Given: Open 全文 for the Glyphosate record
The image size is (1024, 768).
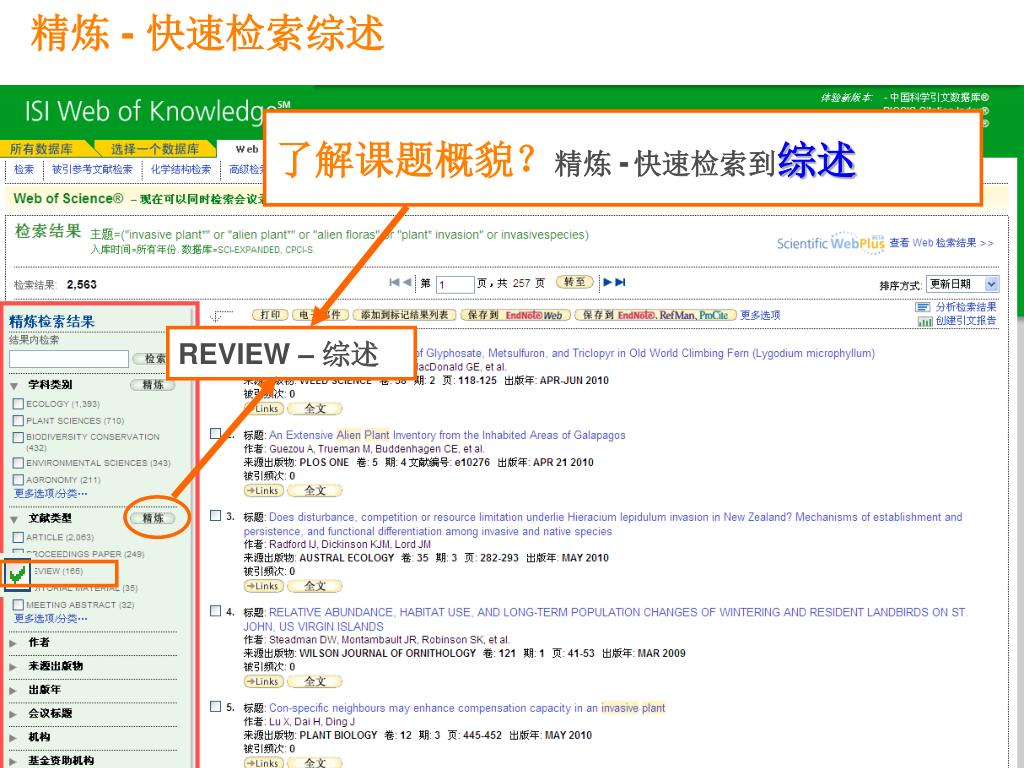Looking at the screenshot, I should 315,409.
